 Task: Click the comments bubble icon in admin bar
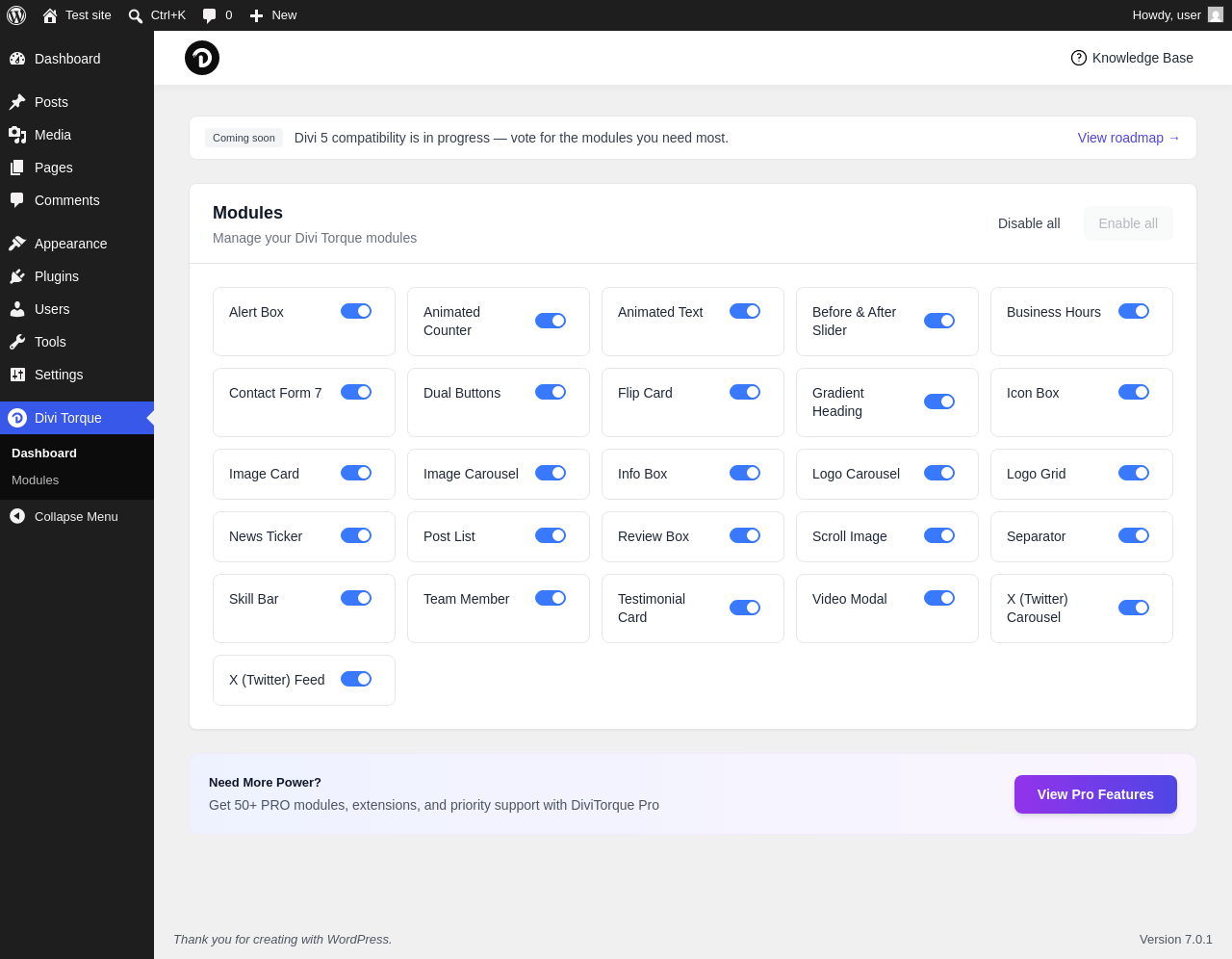(x=210, y=15)
